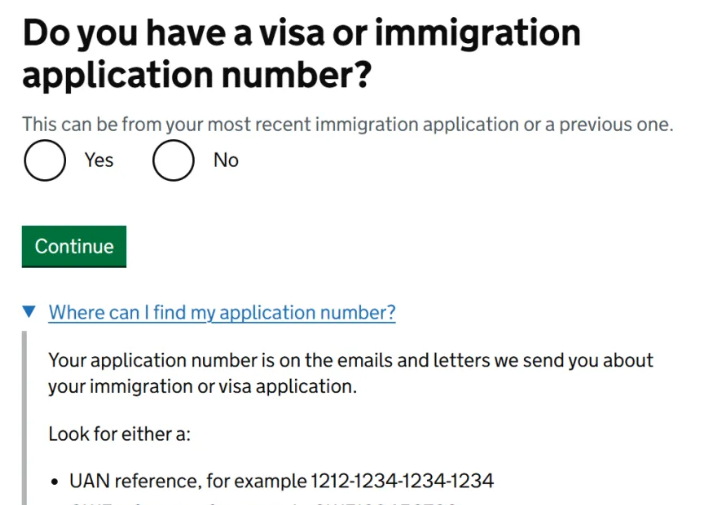Click the words "previous one" in the hint text
Viewport: 706px width, 505px height.
[x=616, y=125]
